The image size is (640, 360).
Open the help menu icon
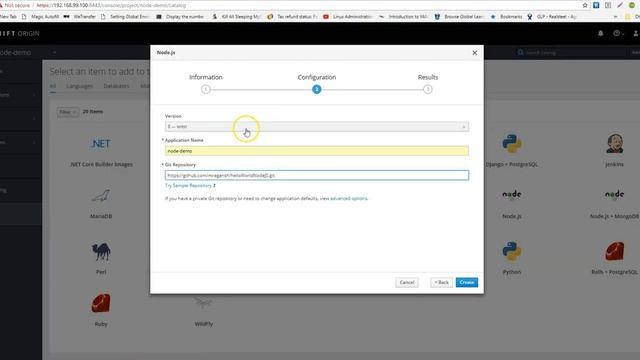[618, 33]
